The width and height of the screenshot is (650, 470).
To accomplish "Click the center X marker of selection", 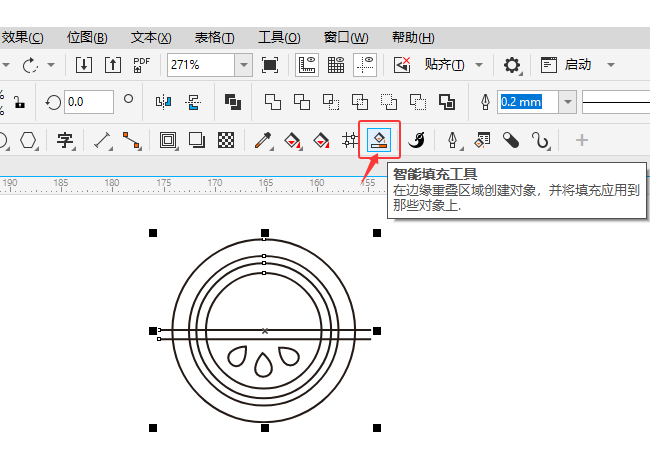I will 265,331.
